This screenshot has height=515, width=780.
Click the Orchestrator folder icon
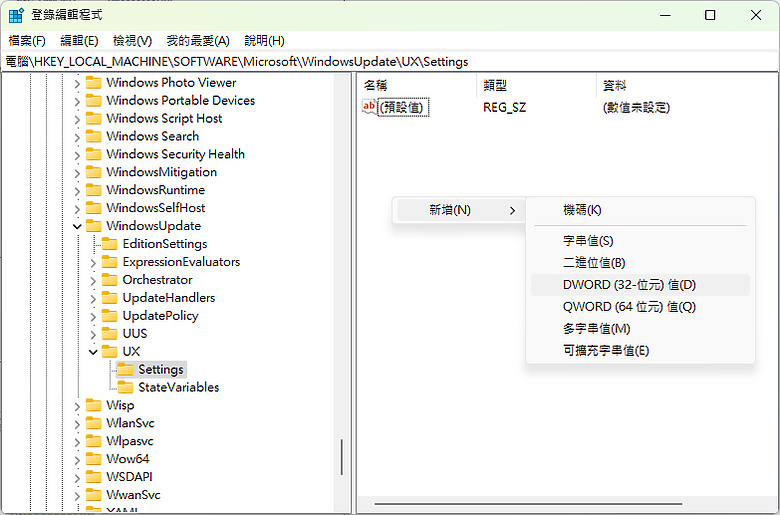pos(109,280)
